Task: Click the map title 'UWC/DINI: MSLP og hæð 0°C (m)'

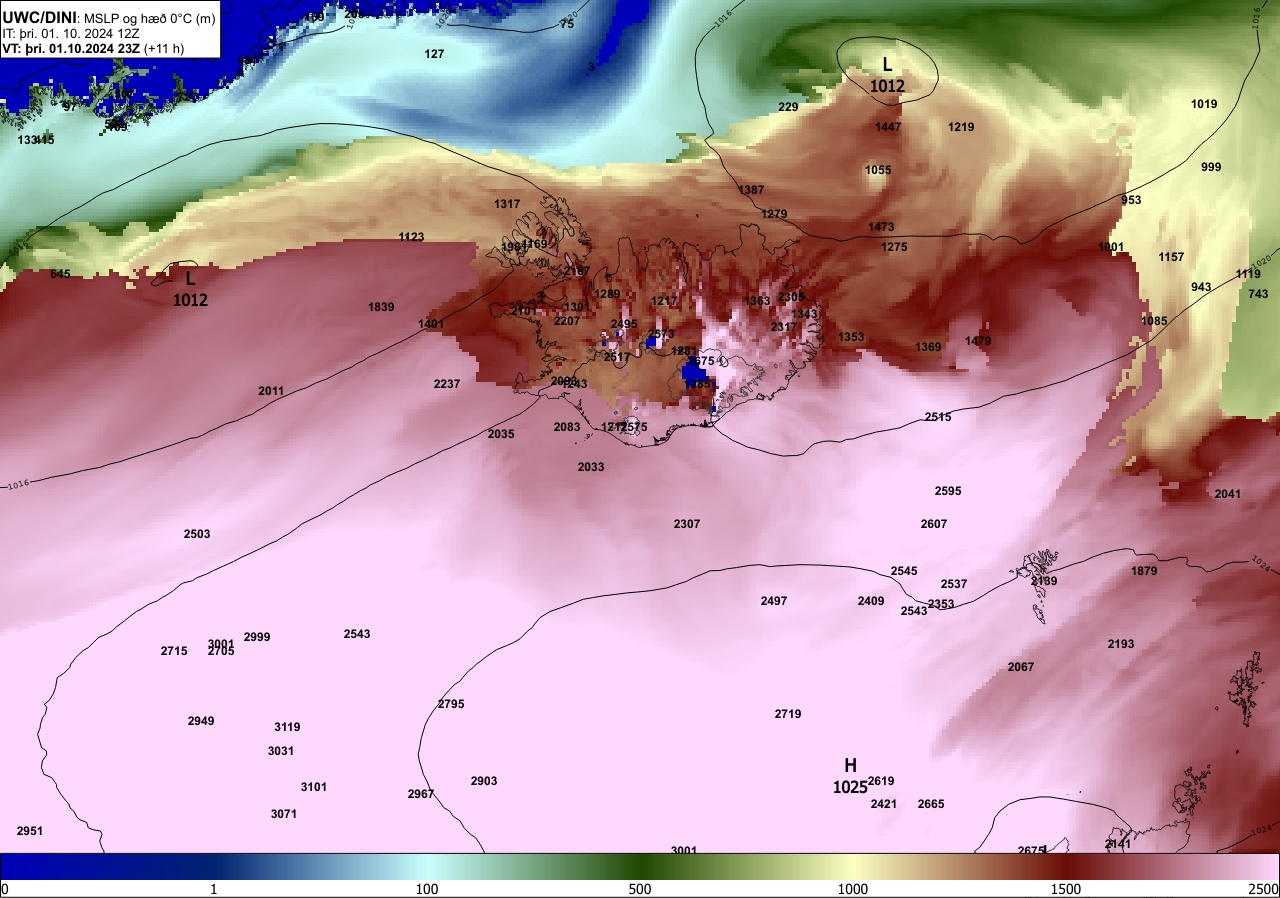Action: pyautogui.click(x=108, y=17)
